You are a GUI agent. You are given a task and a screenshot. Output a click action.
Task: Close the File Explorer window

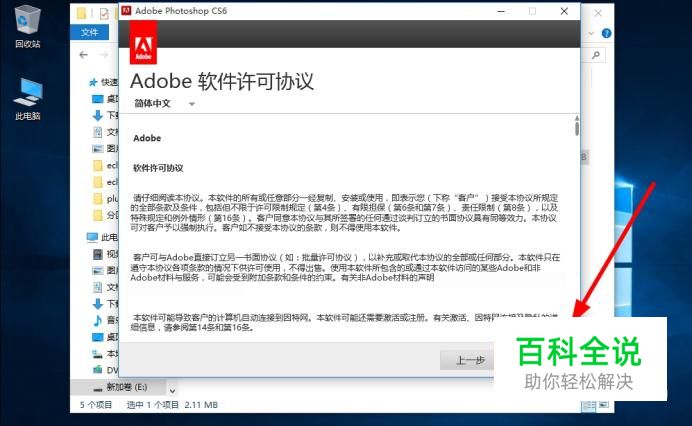coord(598,13)
